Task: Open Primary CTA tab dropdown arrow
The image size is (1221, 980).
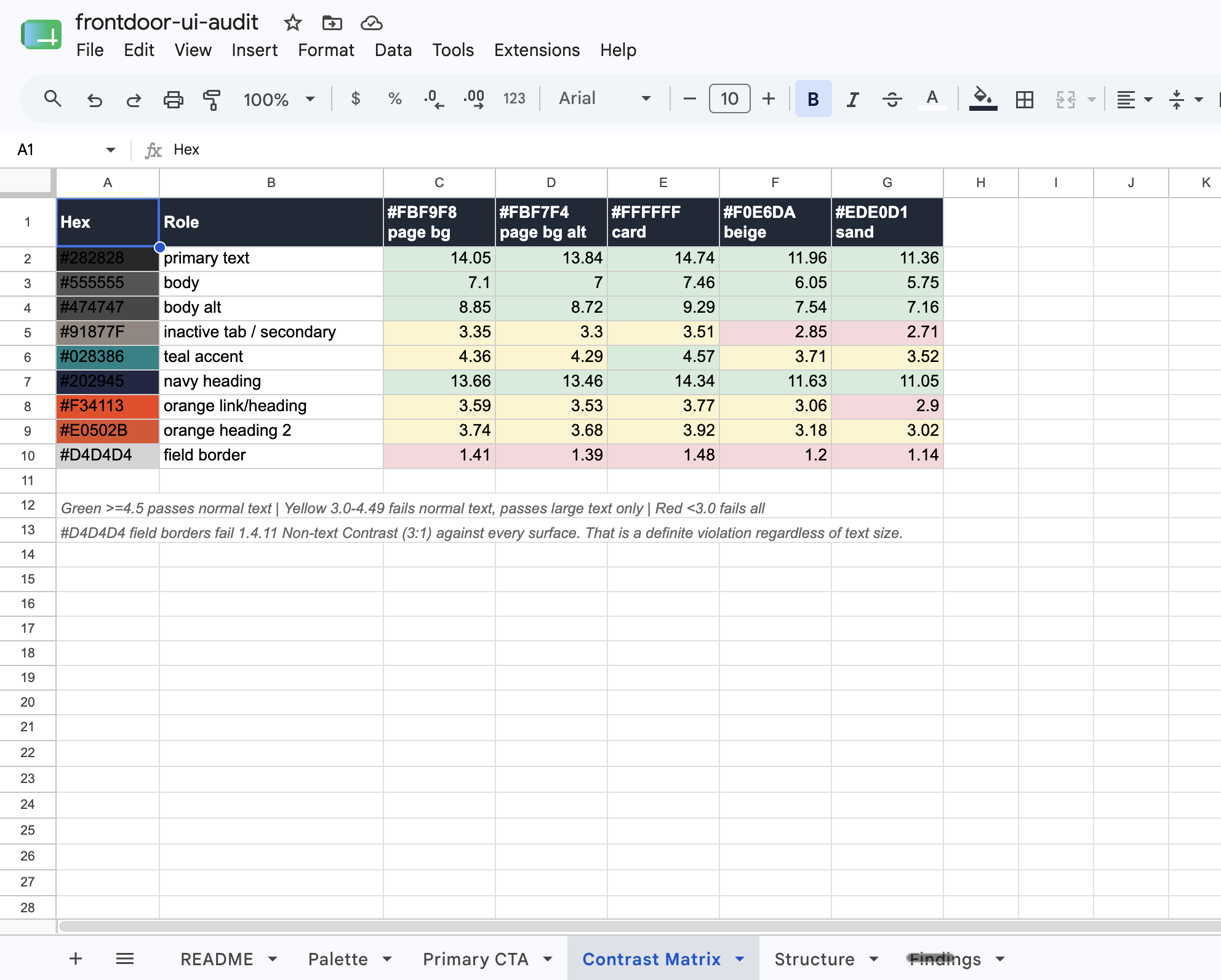Action: (x=548, y=959)
